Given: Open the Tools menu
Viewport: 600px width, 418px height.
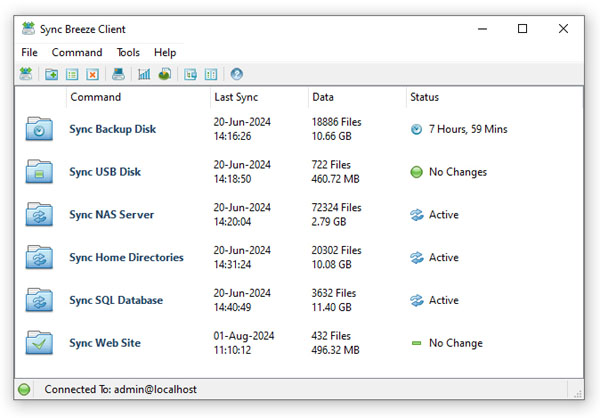Looking at the screenshot, I should coord(128,52).
